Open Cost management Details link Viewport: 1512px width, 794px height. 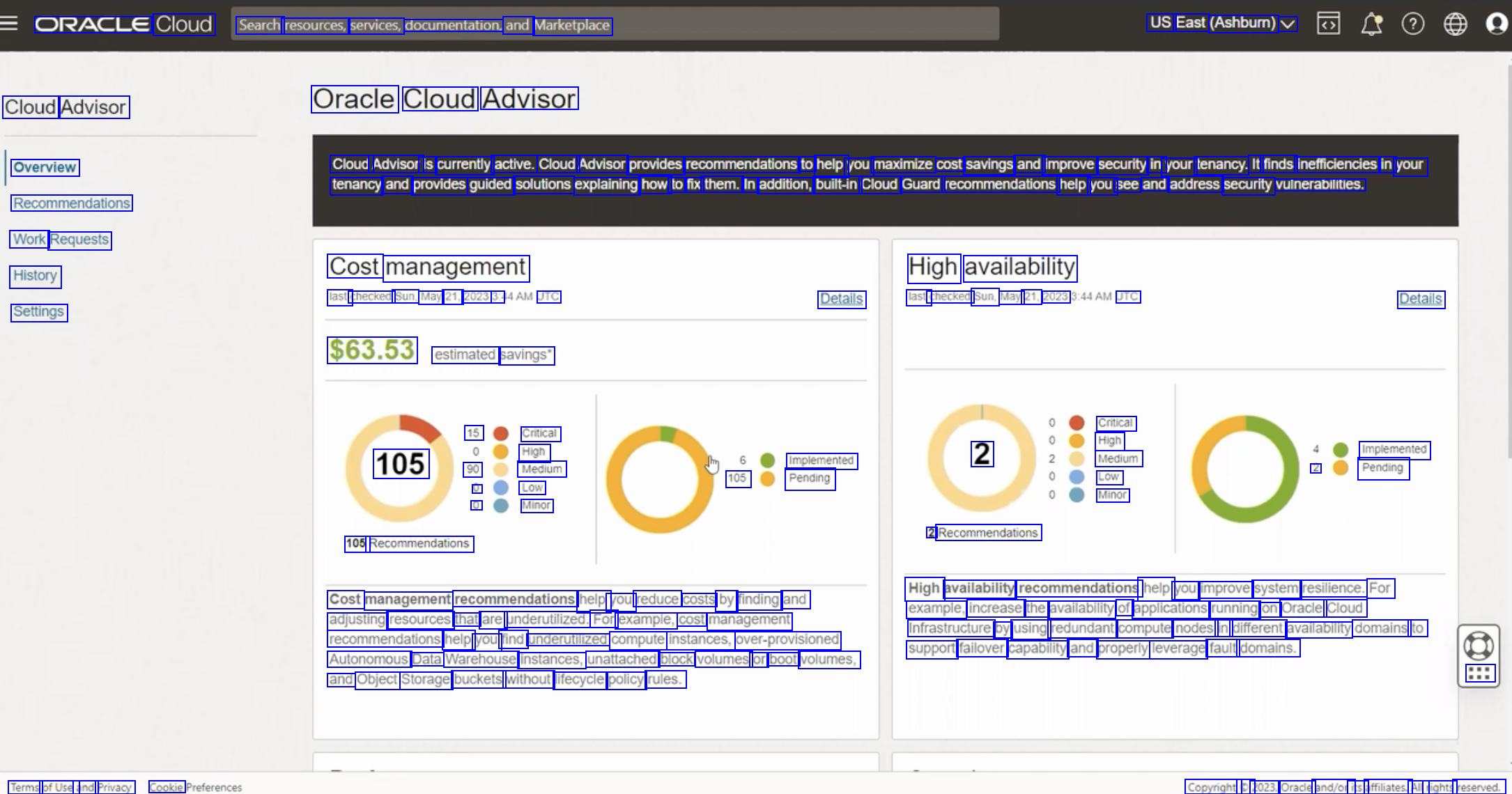coord(841,299)
